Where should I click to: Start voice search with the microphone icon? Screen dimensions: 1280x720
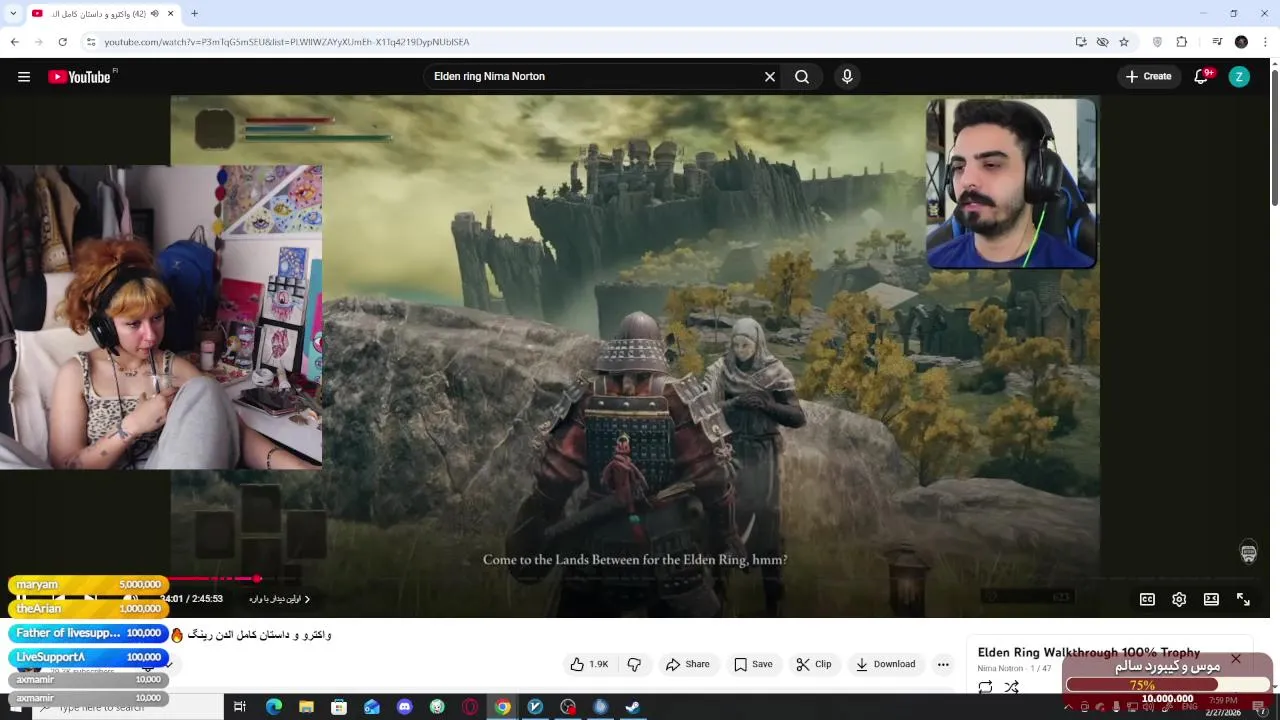pos(847,77)
